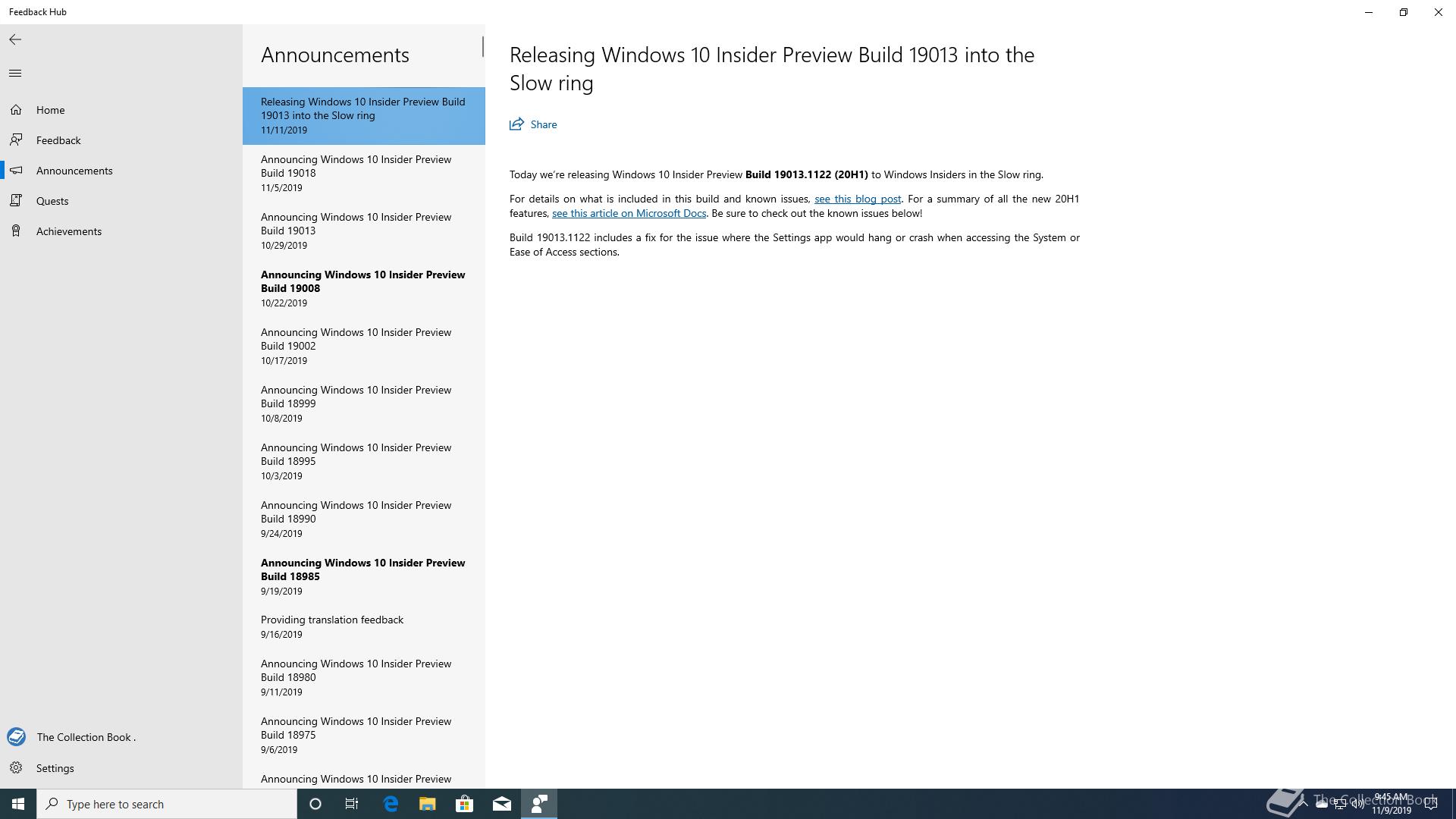The height and width of the screenshot is (819, 1456).
Task: Open Settings in the sidebar
Action: [121, 768]
